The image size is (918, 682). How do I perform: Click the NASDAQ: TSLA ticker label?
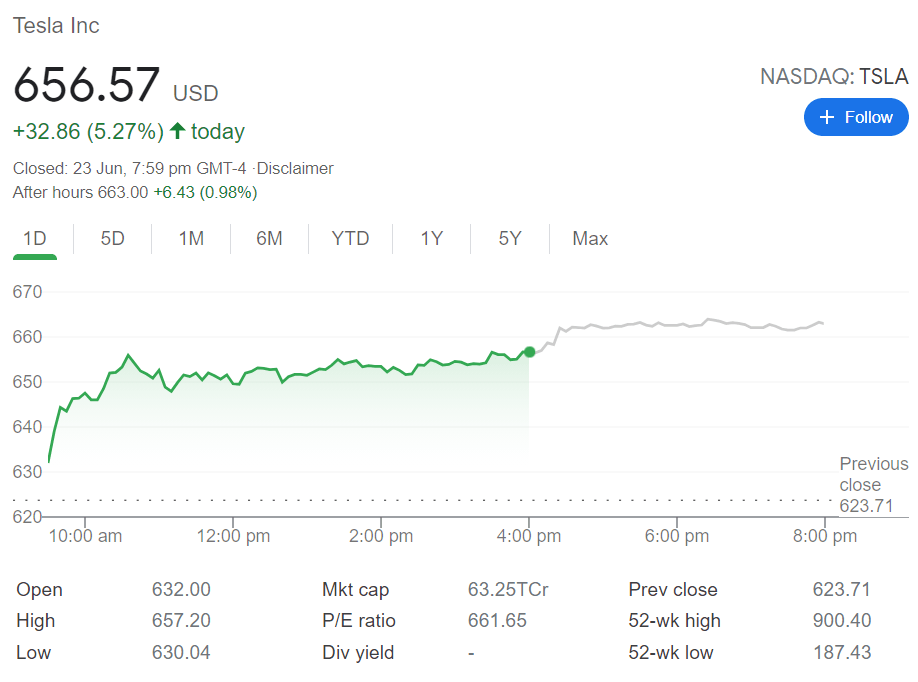(x=834, y=77)
